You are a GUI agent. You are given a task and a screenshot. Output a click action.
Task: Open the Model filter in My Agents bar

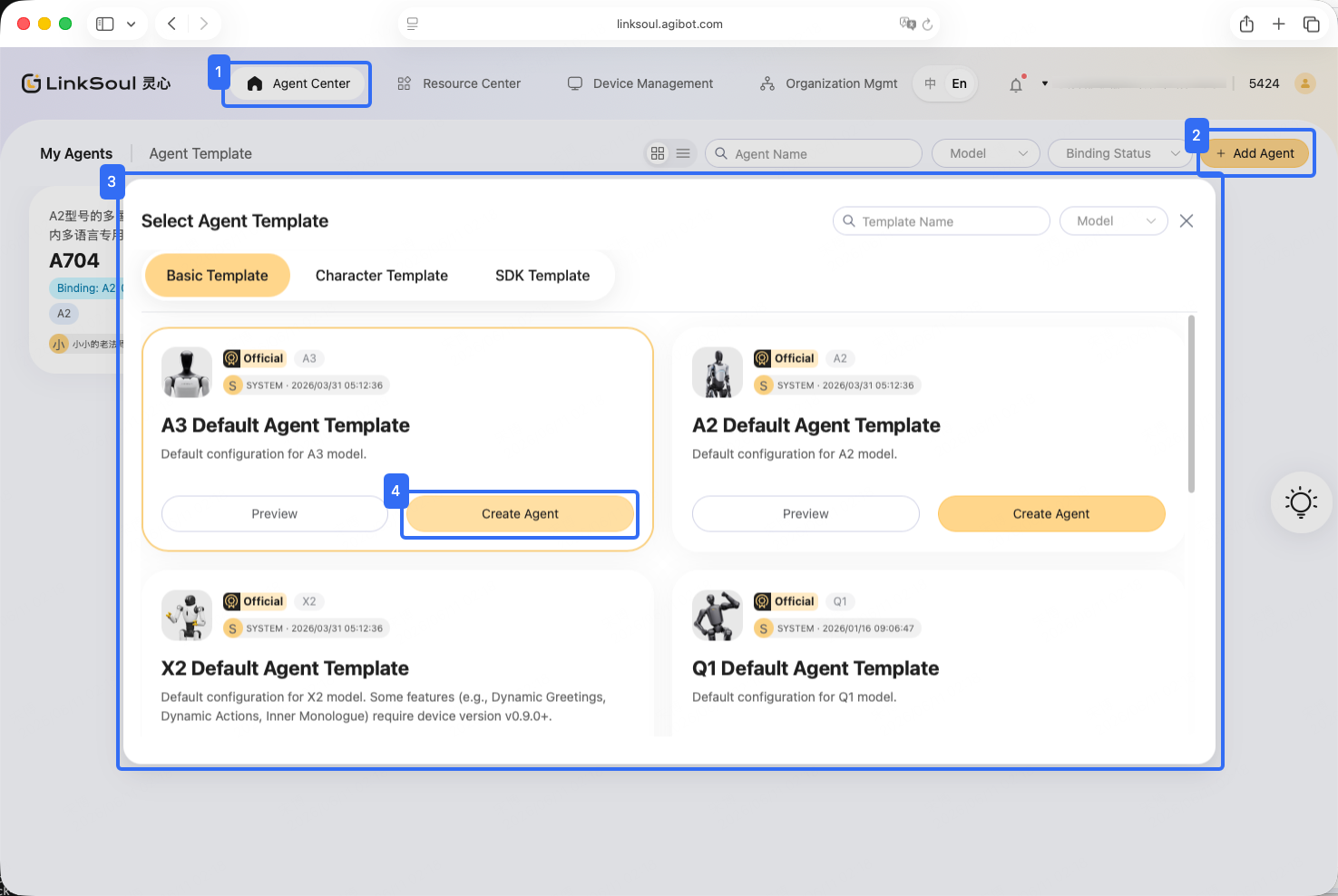[986, 153]
